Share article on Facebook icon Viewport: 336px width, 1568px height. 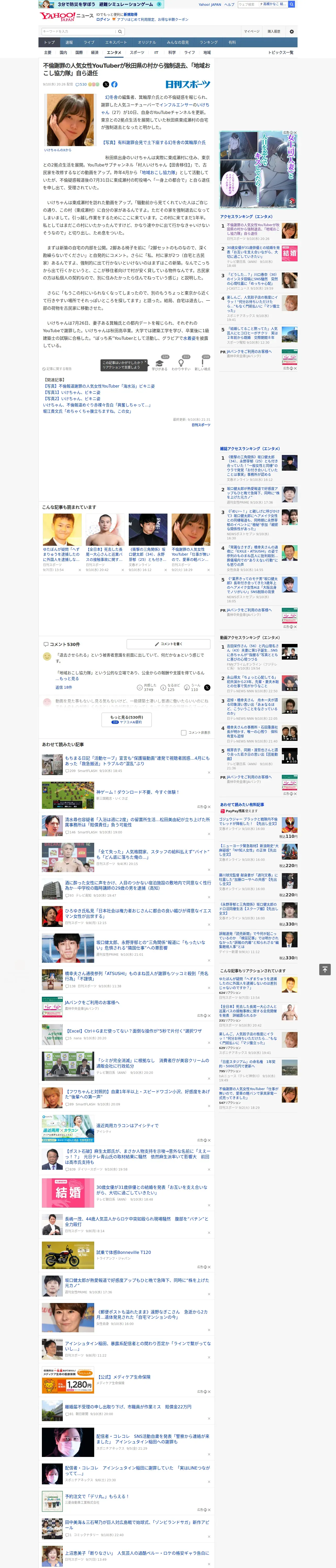(x=114, y=85)
